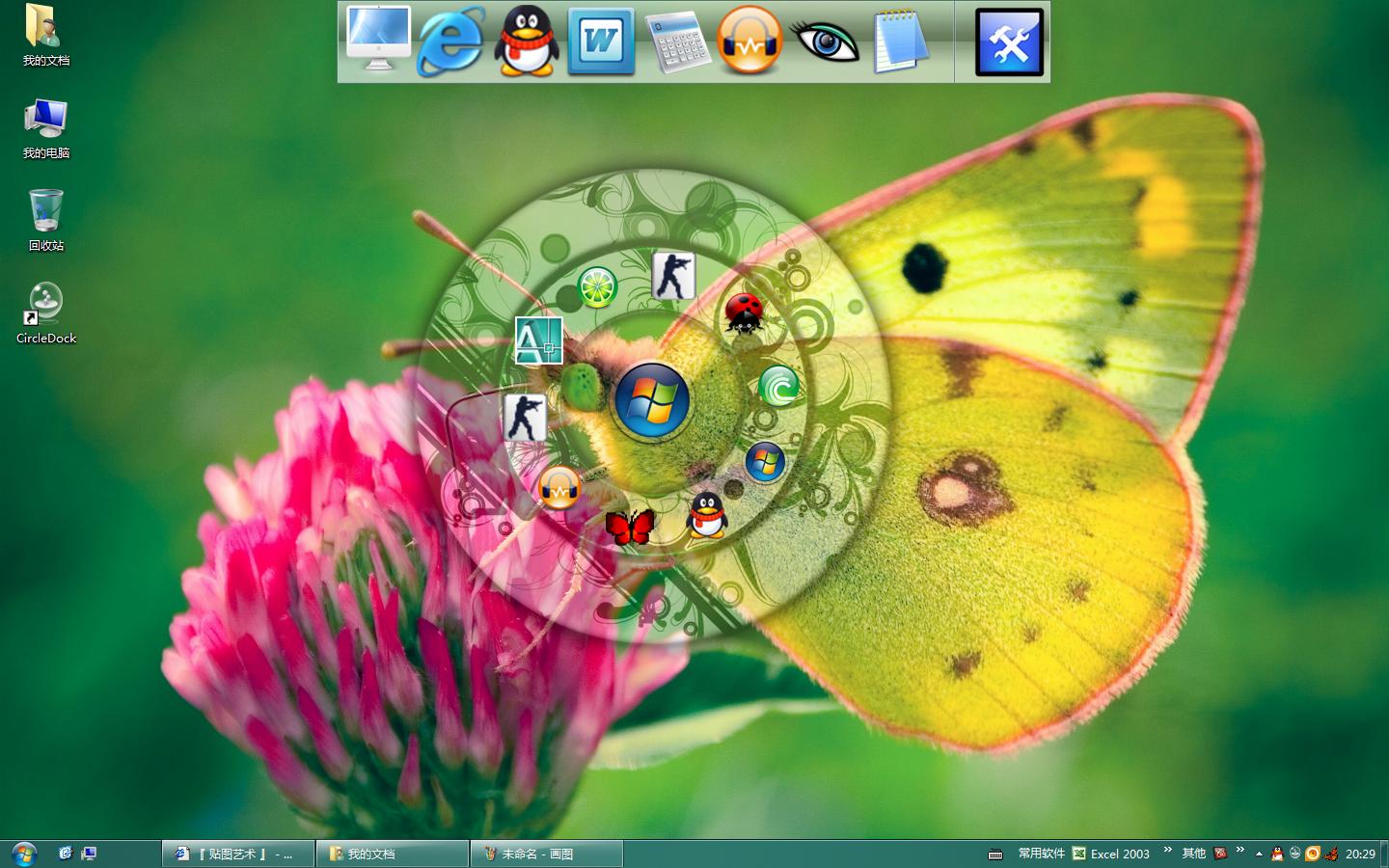
Task: Open Calculator from the top dock
Action: 677,41
